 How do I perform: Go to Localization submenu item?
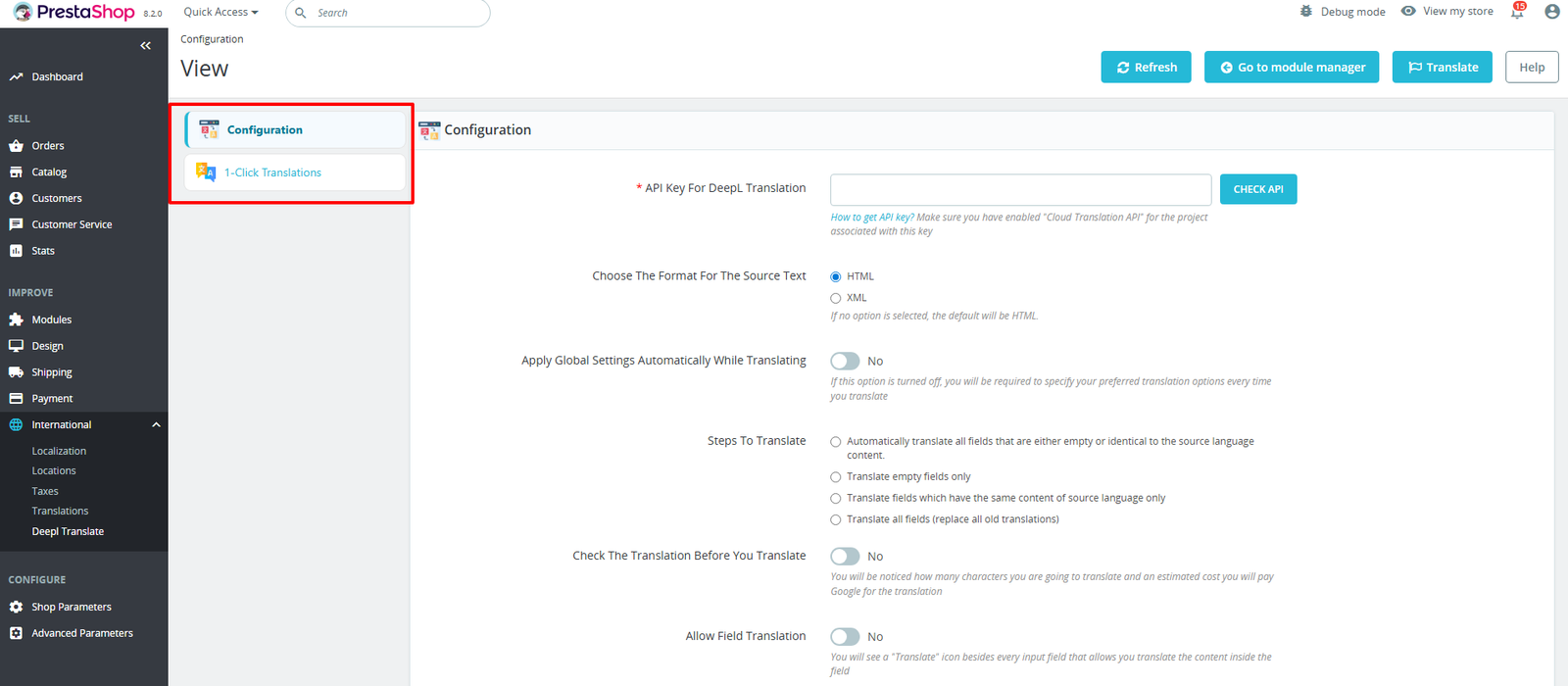tap(59, 452)
